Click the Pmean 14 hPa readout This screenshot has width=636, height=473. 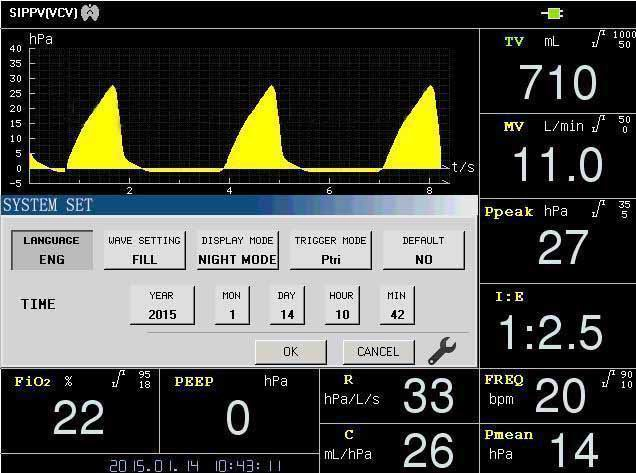558,449
